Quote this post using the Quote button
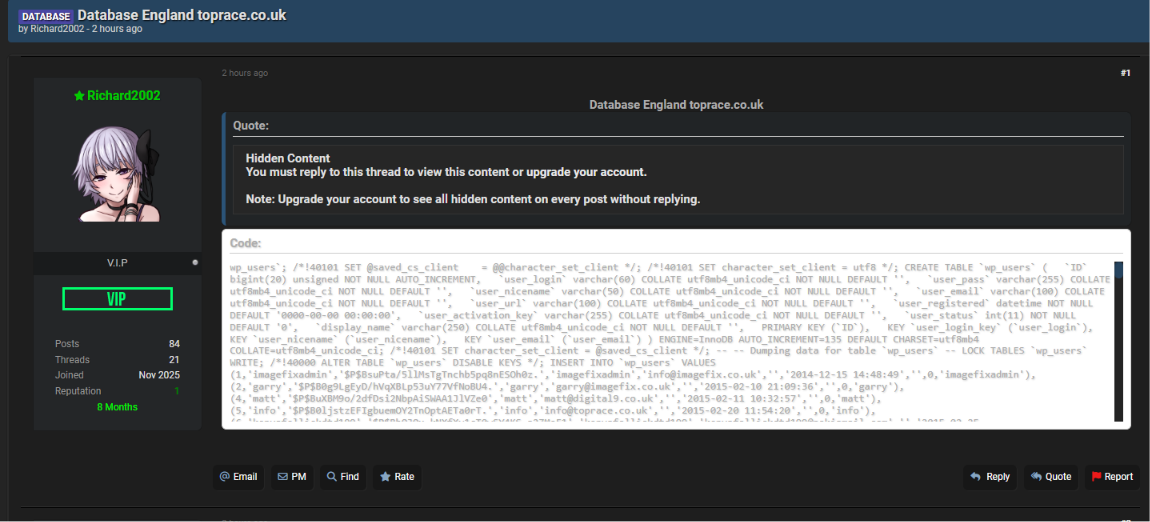This screenshot has width=1150, height=522. coord(1050,477)
